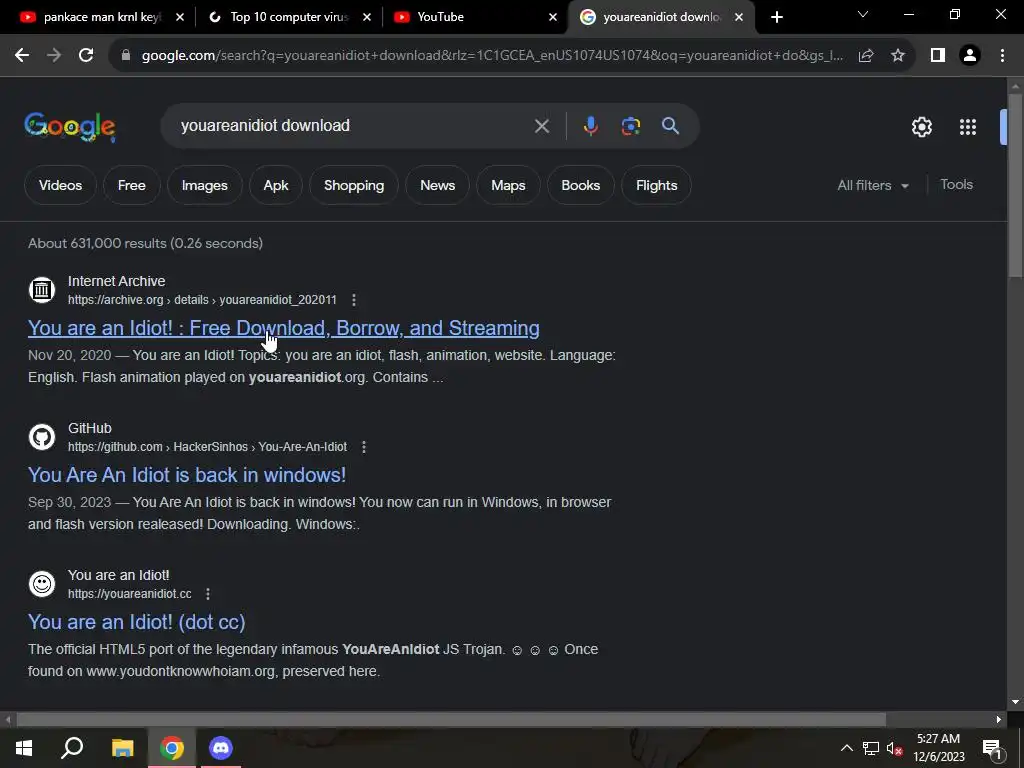Click the GitHub favicon

coord(42,436)
